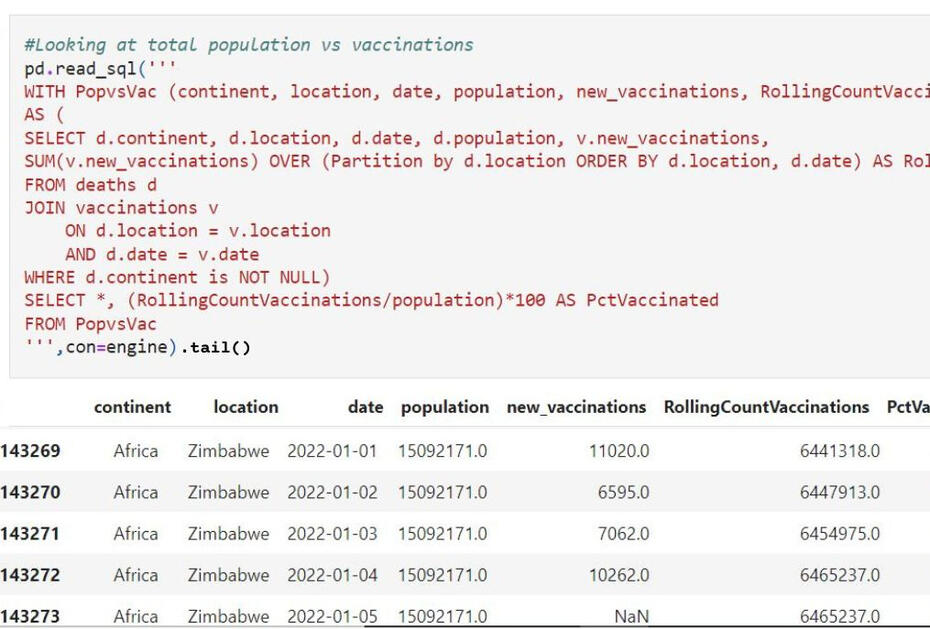Click the date column header
930x629 pixels.
click(365, 407)
